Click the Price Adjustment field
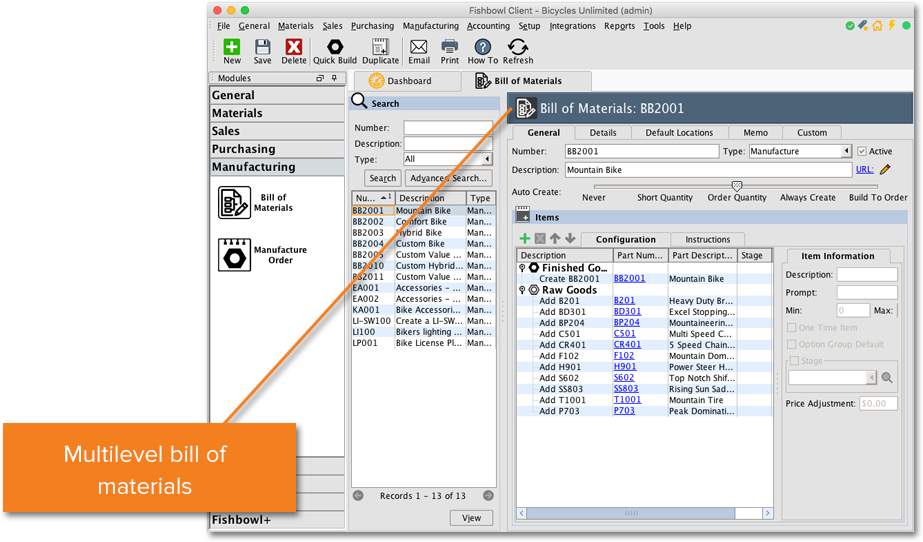This screenshot has height=542, width=923. [x=878, y=403]
